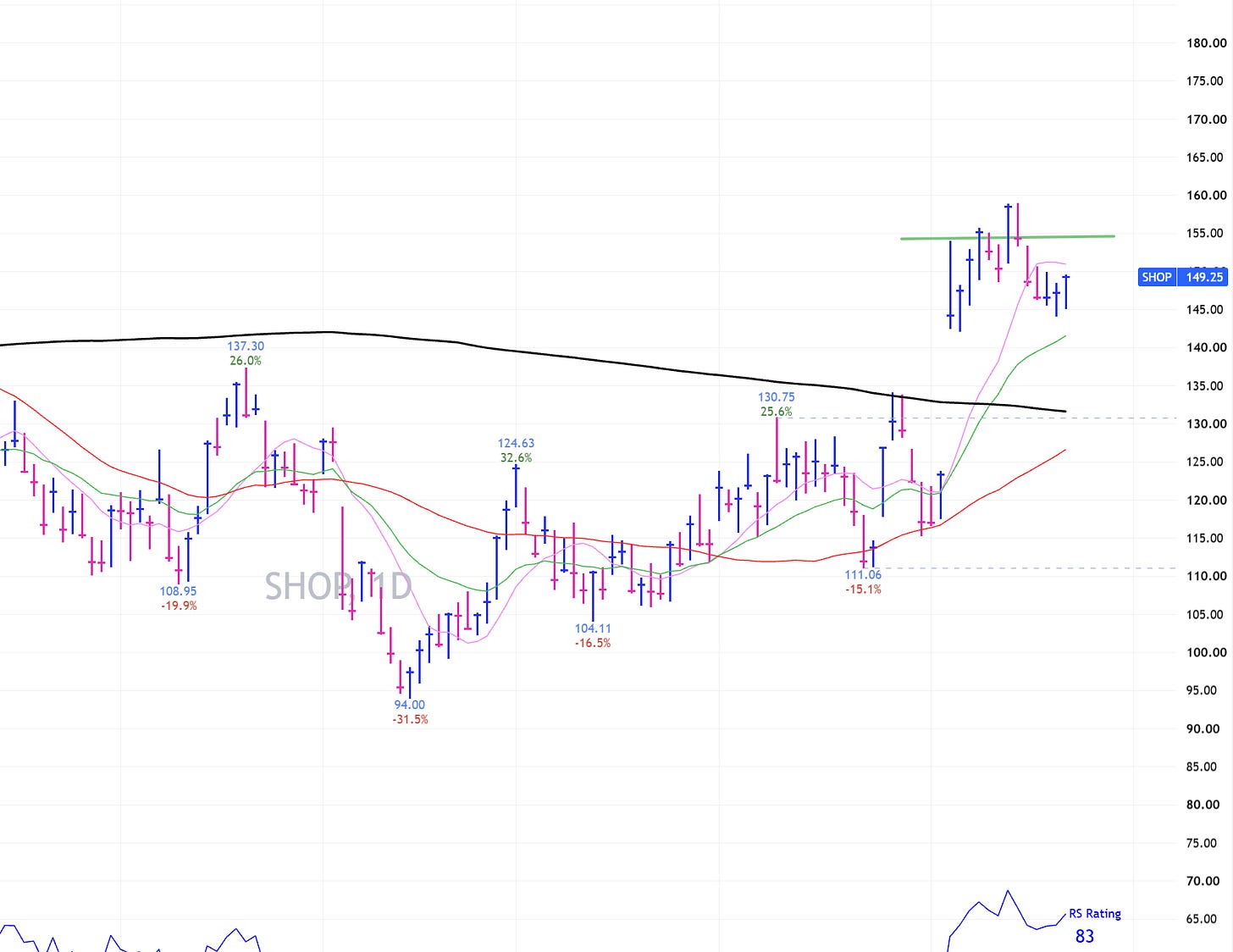Click the 32.6% gain label
The image size is (1233, 952).
(x=516, y=457)
